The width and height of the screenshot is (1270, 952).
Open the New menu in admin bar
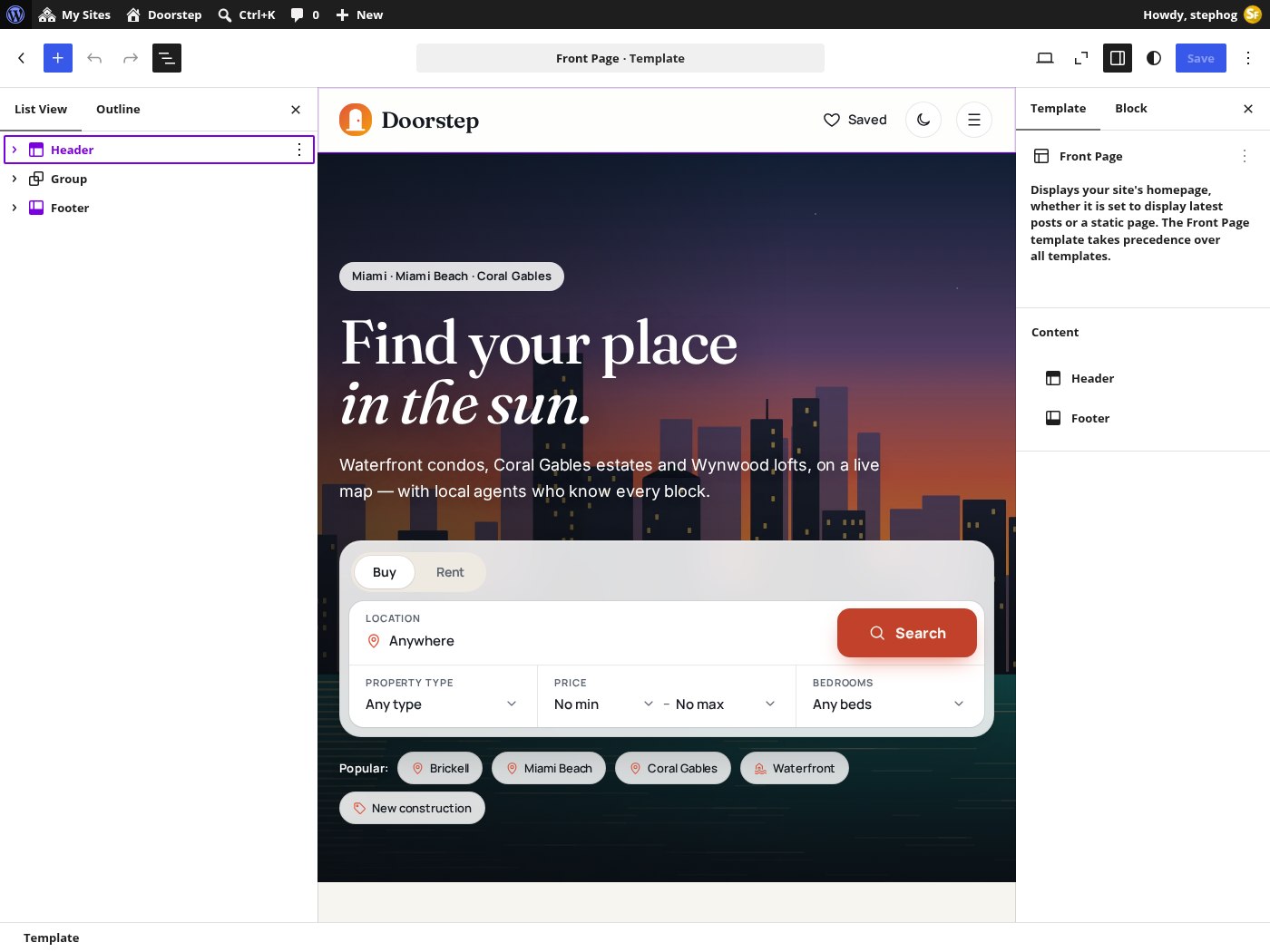point(359,15)
